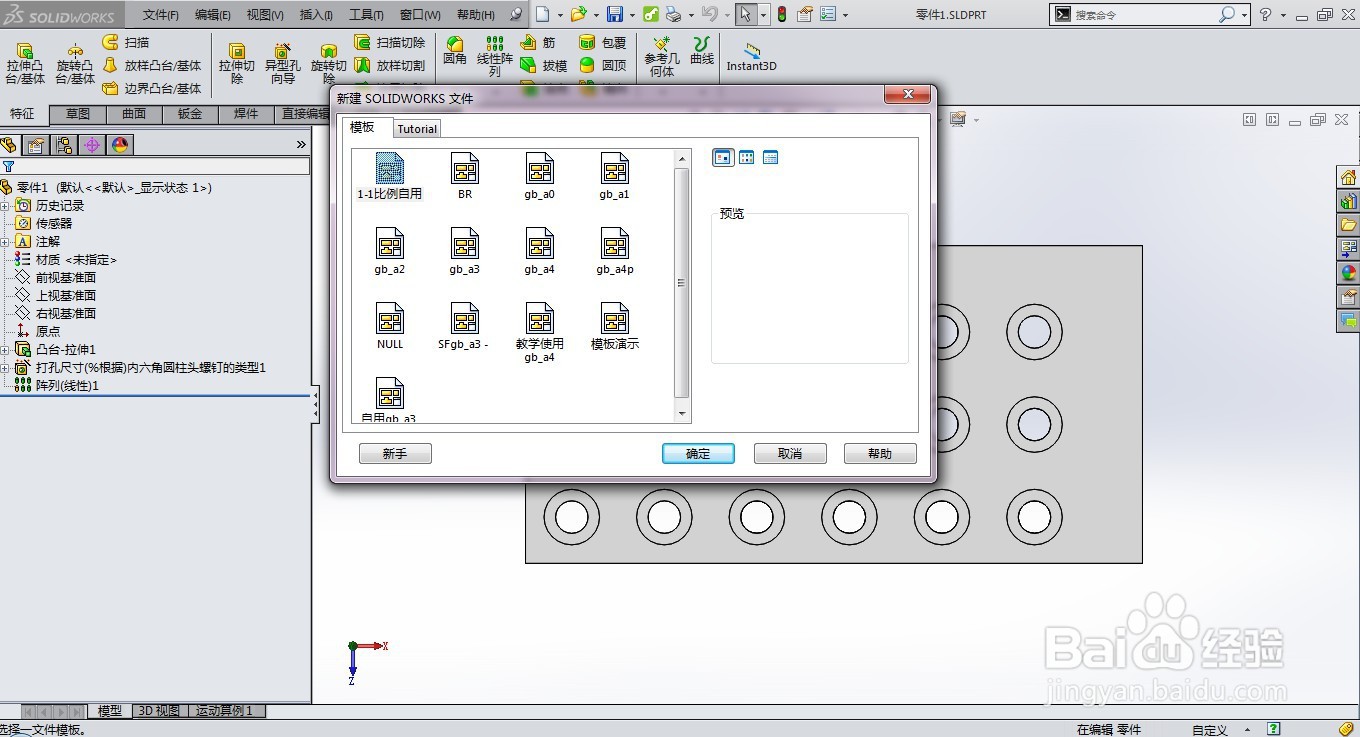Click the template list vertical scrollbar
Viewport: 1360px width, 737px height.
[x=683, y=285]
